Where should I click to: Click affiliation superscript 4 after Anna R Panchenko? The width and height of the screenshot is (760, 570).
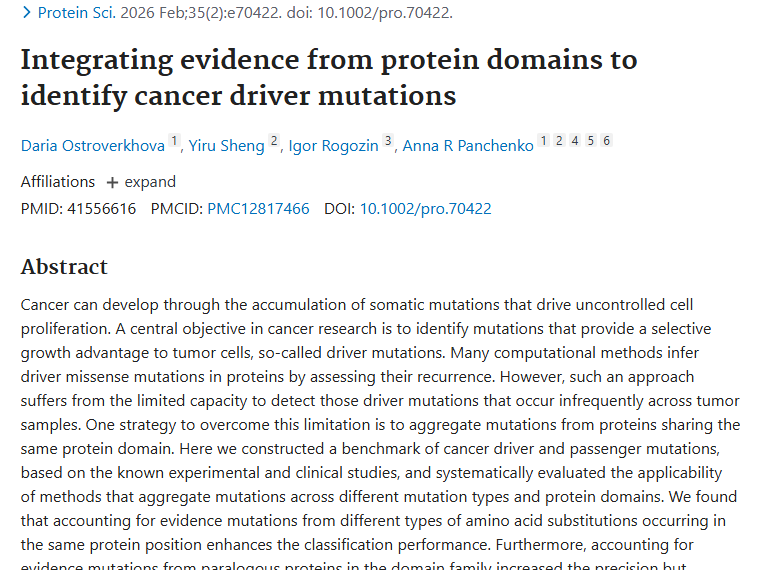575,141
